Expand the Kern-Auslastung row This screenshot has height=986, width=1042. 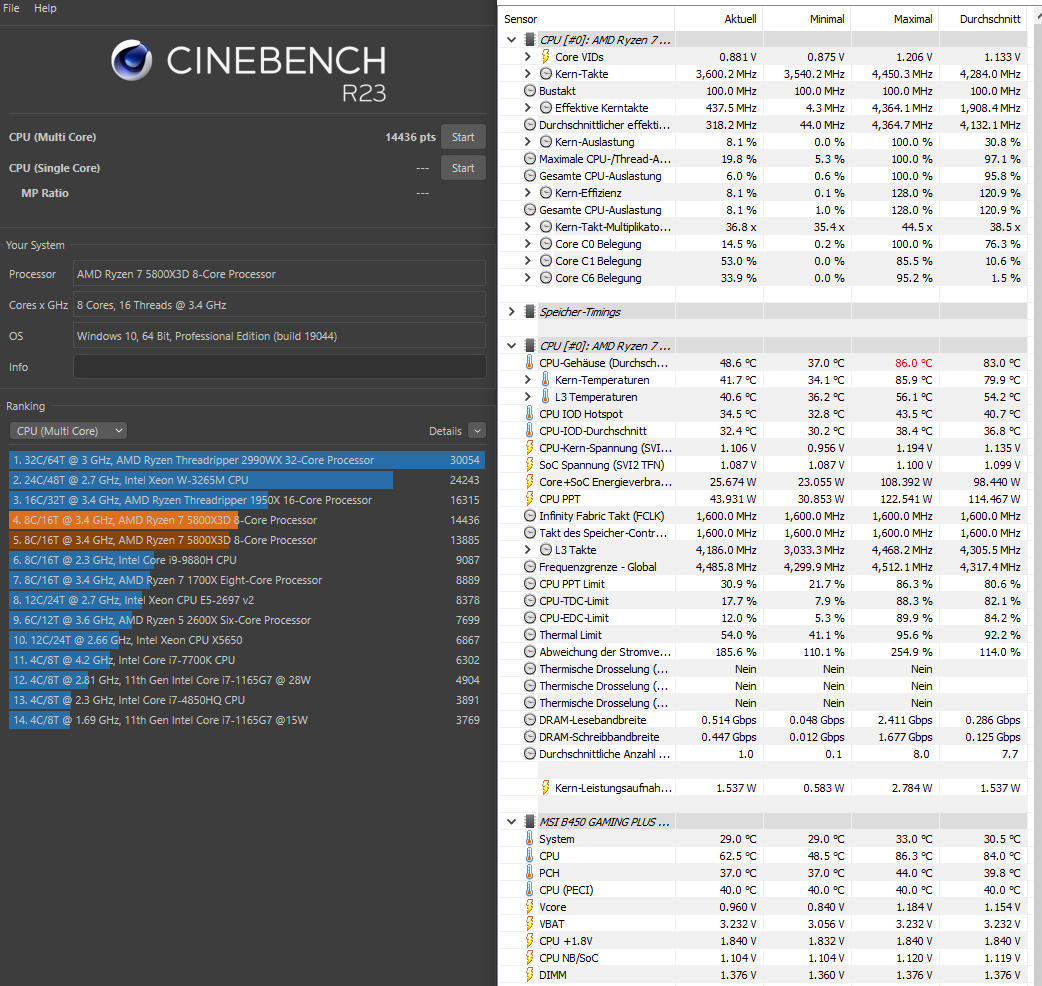528,142
